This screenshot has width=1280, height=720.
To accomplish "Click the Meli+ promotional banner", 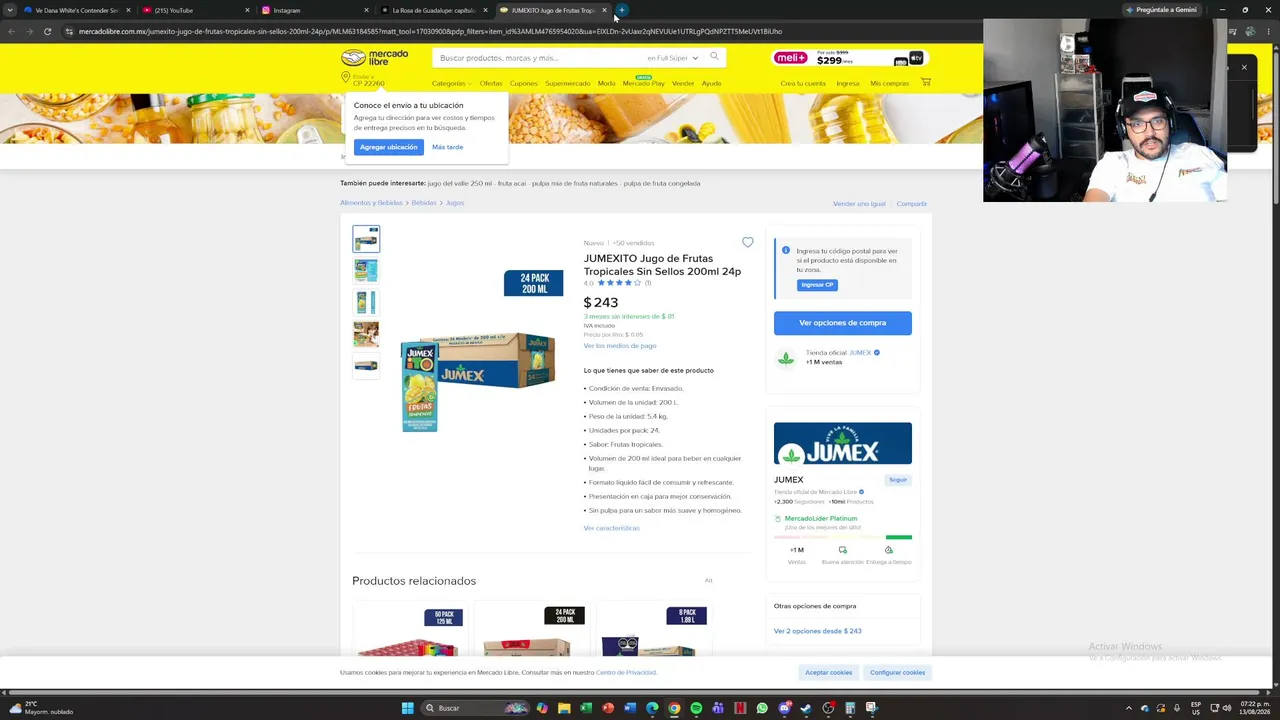I will coord(848,58).
